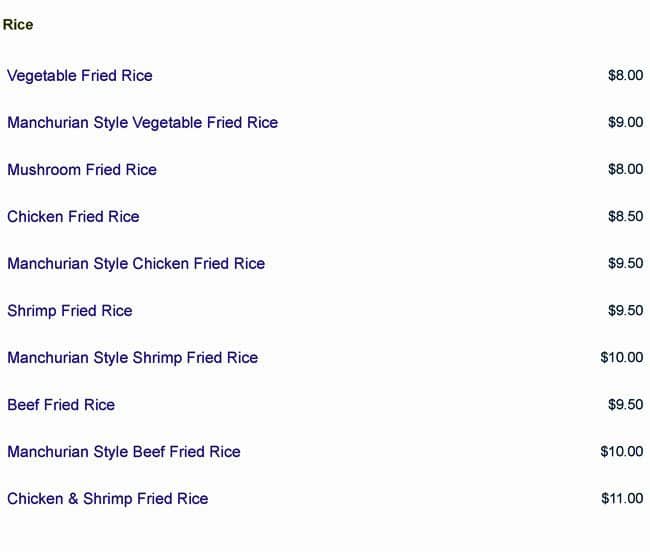Click Chicken & Shrimp Fried Rice
The width and height of the screenshot is (650, 552).
[108, 498]
